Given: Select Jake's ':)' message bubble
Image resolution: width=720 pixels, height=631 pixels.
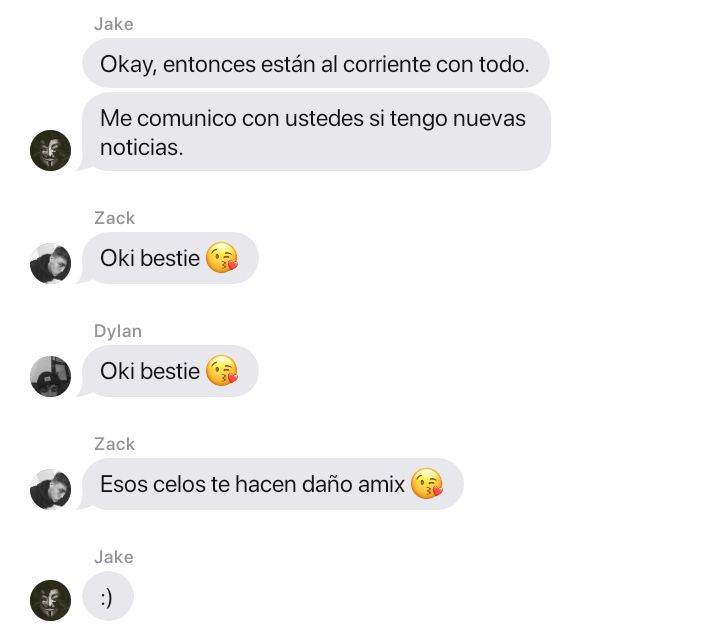Looking at the screenshot, I should click(108, 596).
